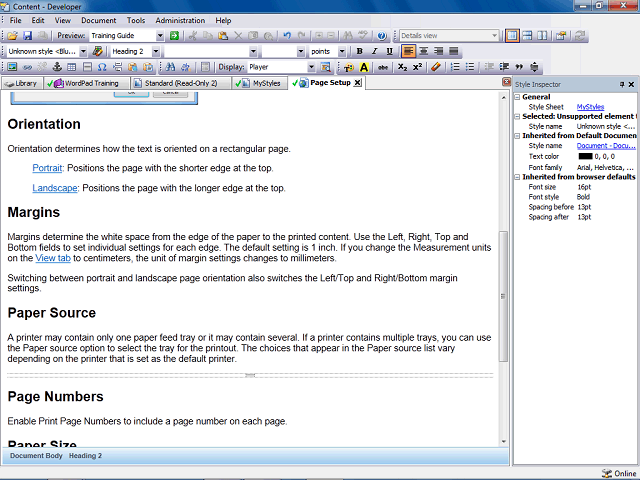Toggle left text alignment
Image resolution: width=640 pixels, height=480 pixels.
pos(409,51)
